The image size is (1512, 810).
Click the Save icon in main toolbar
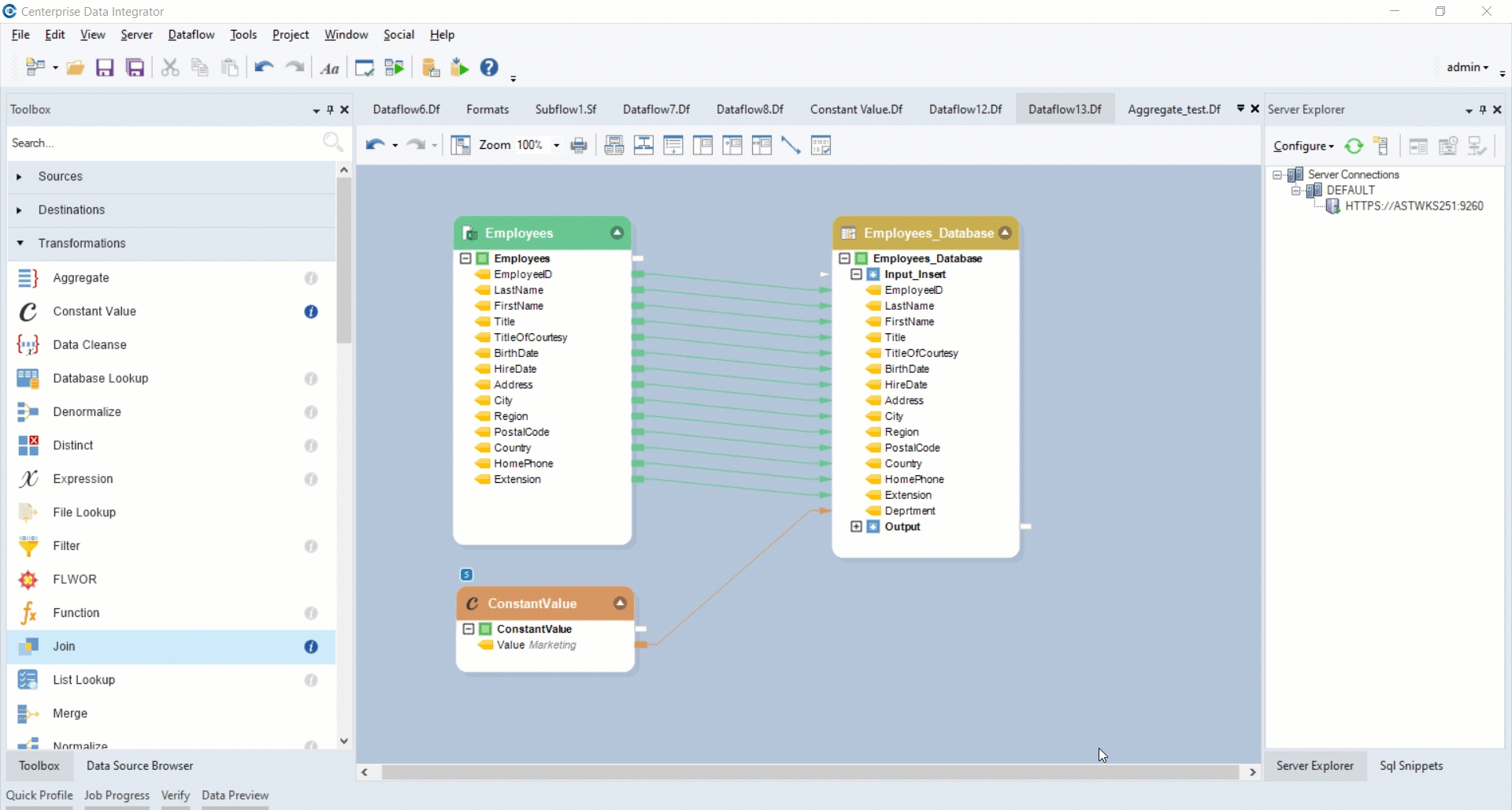pyautogui.click(x=105, y=68)
